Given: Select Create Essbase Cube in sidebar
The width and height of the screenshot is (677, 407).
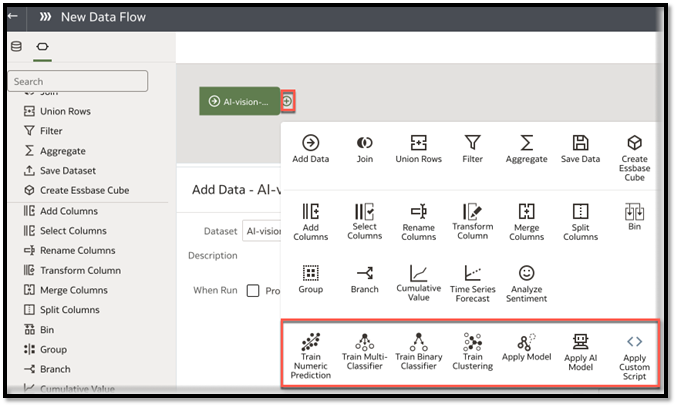Looking at the screenshot, I should [76, 190].
